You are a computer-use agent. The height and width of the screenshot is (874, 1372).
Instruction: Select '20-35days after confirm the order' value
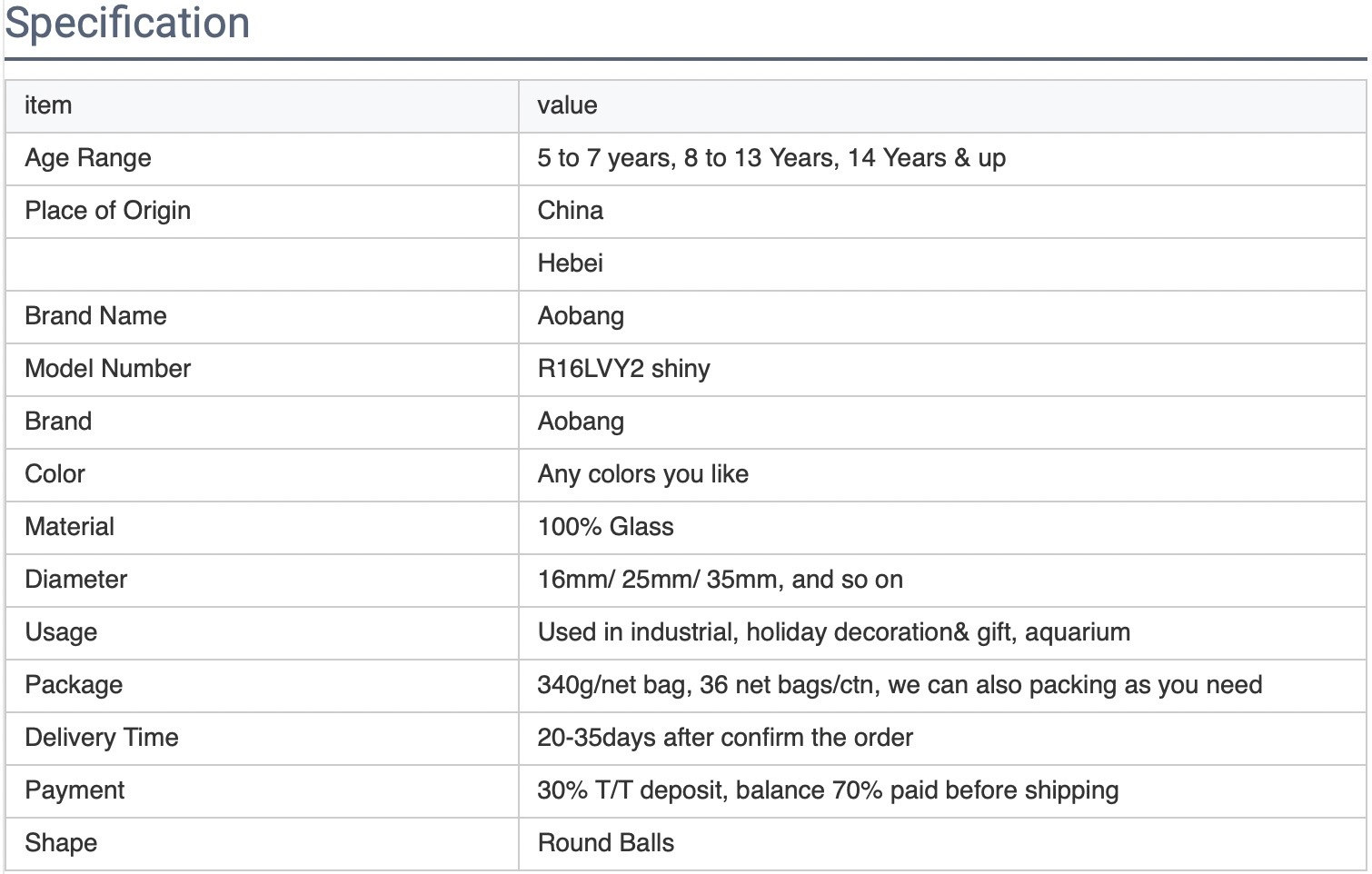pyautogui.click(x=725, y=738)
